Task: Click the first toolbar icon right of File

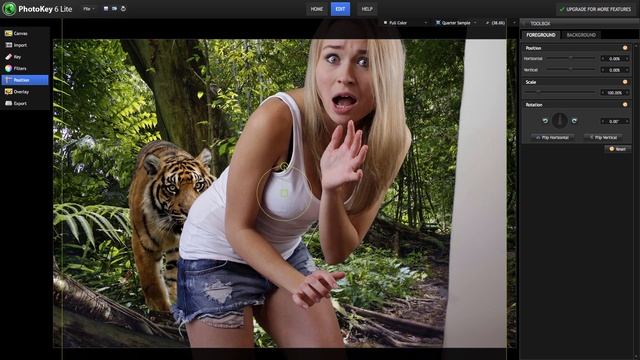Action: (x=106, y=9)
